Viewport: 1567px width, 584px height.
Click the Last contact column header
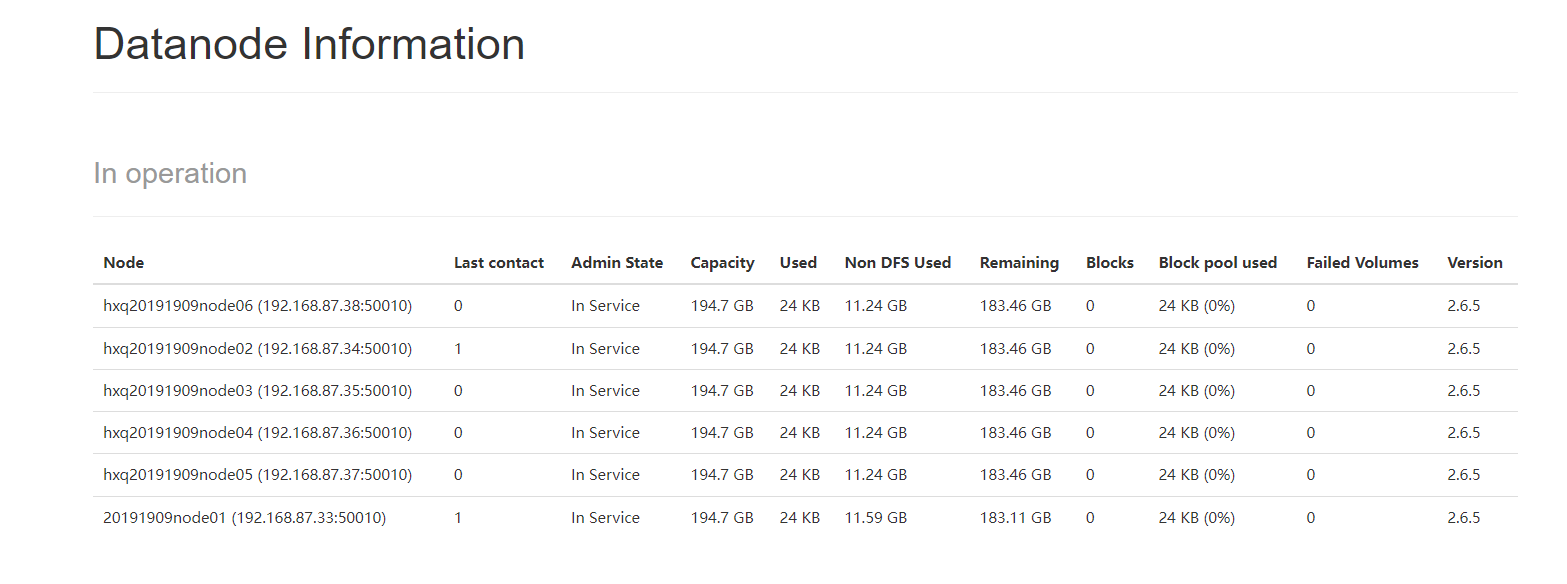(x=499, y=263)
